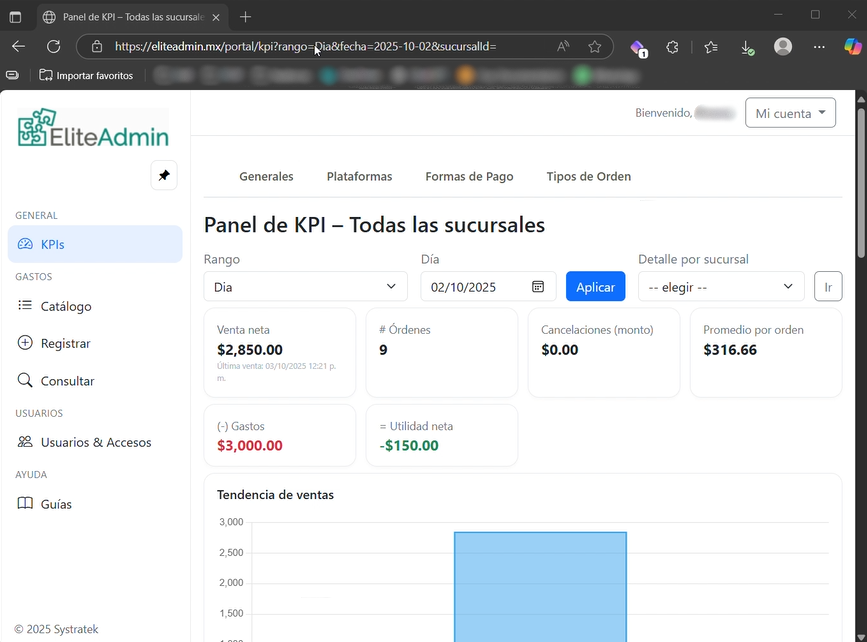Image resolution: width=867 pixels, height=642 pixels.
Task: Open Consultar search in the sidebar
Action: pyautogui.click(x=67, y=381)
